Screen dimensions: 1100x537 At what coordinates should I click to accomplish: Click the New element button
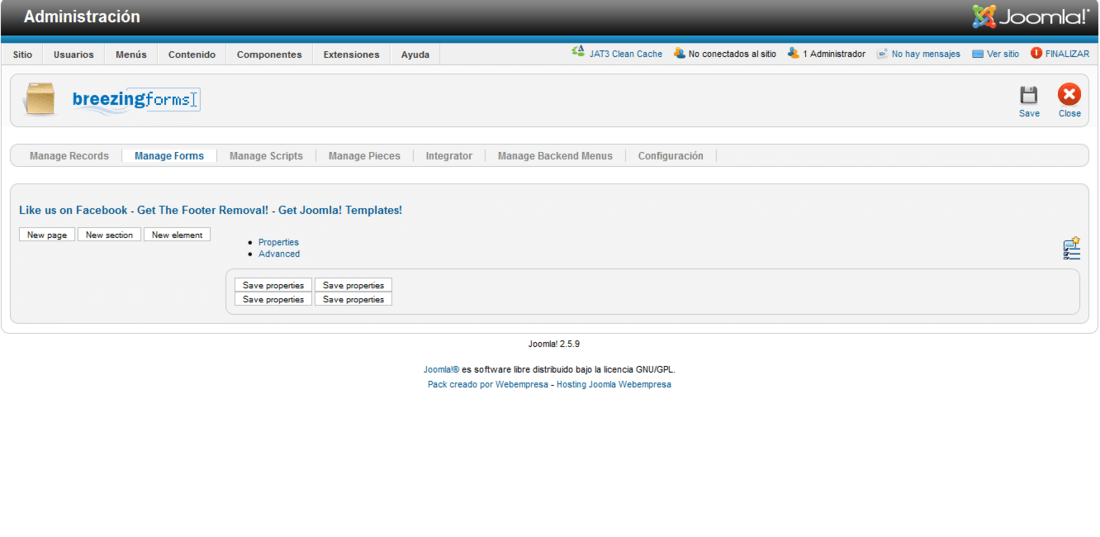(177, 235)
